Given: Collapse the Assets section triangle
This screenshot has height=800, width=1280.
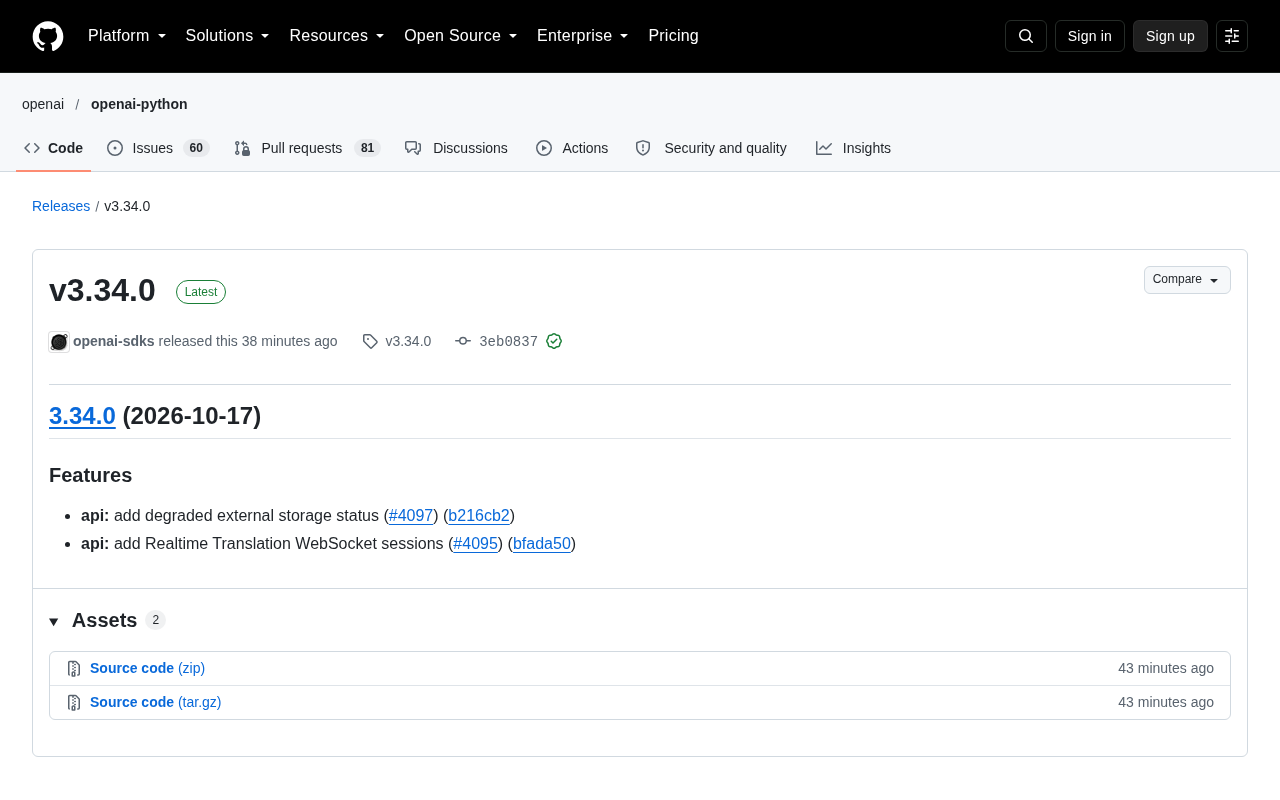Looking at the screenshot, I should 54,622.
